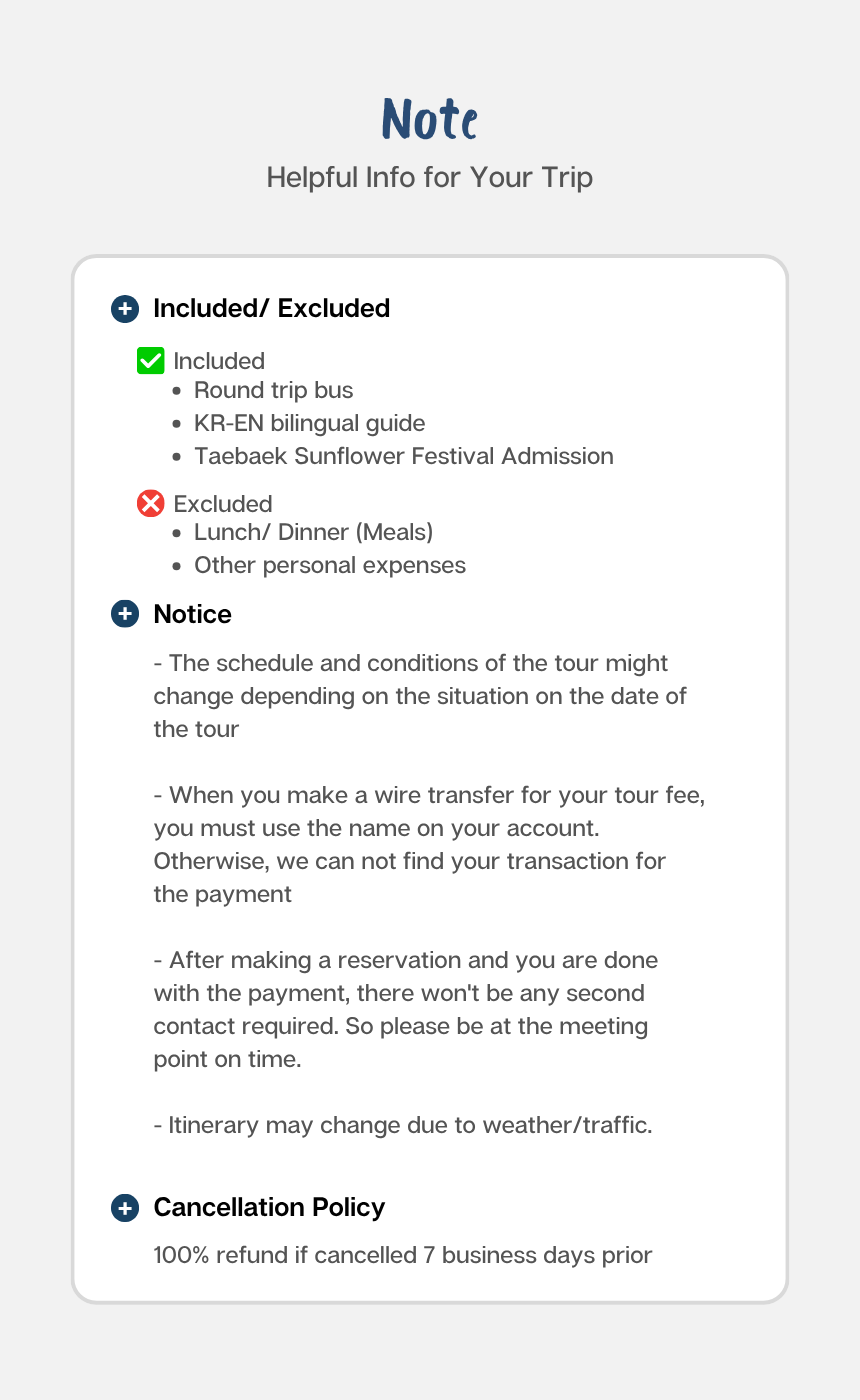Collapse the Notice section heading
The height and width of the screenshot is (1400, 860).
coord(192,614)
